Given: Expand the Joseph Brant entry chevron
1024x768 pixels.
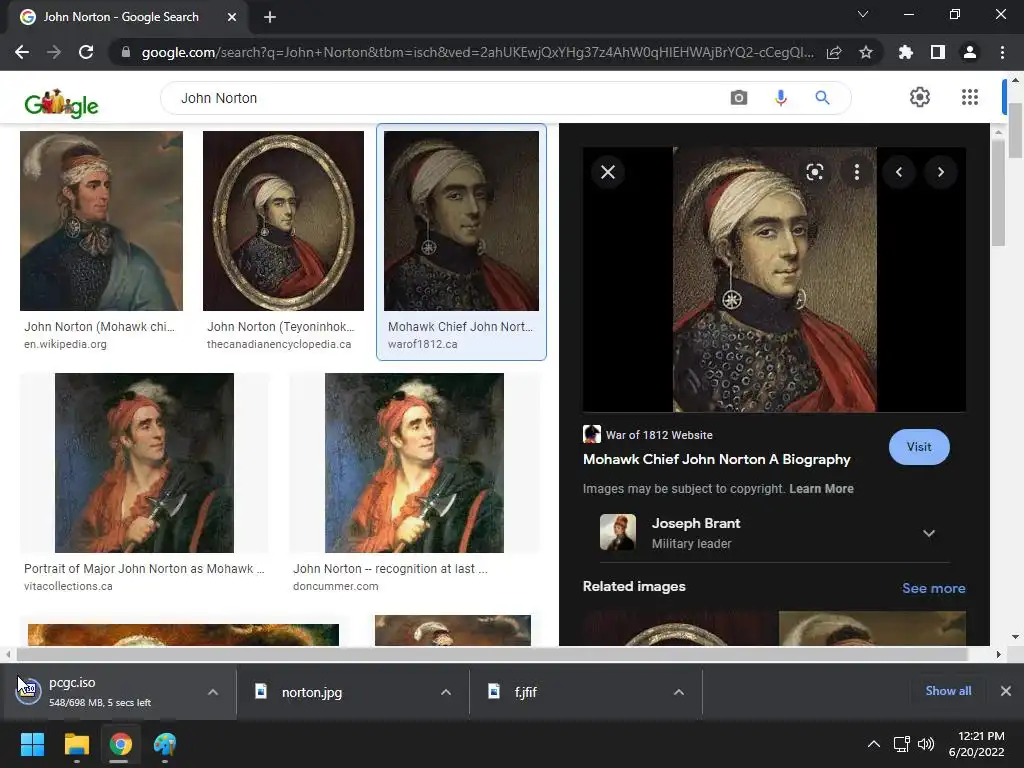Looking at the screenshot, I should point(929,534).
